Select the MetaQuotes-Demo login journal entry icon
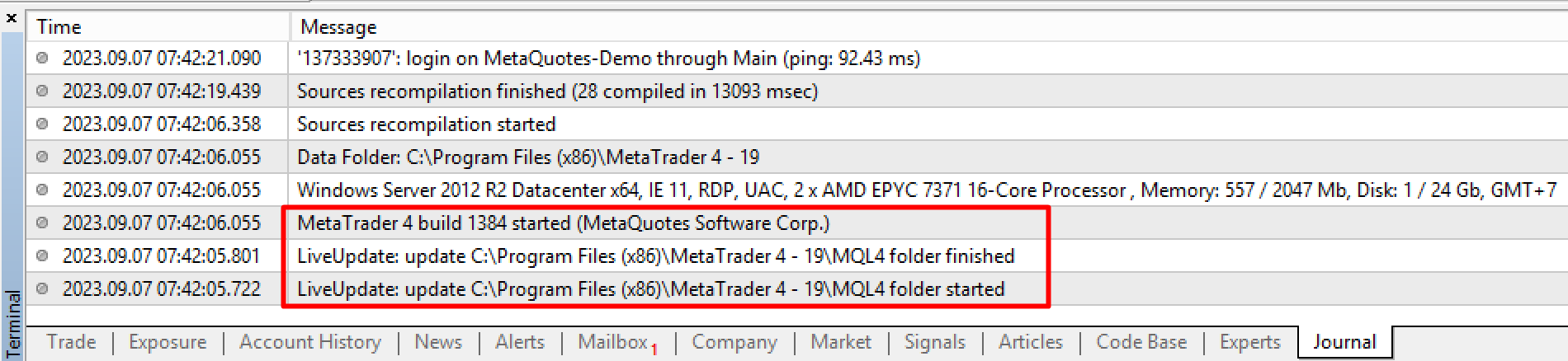The height and width of the screenshot is (361, 1568). (42, 58)
